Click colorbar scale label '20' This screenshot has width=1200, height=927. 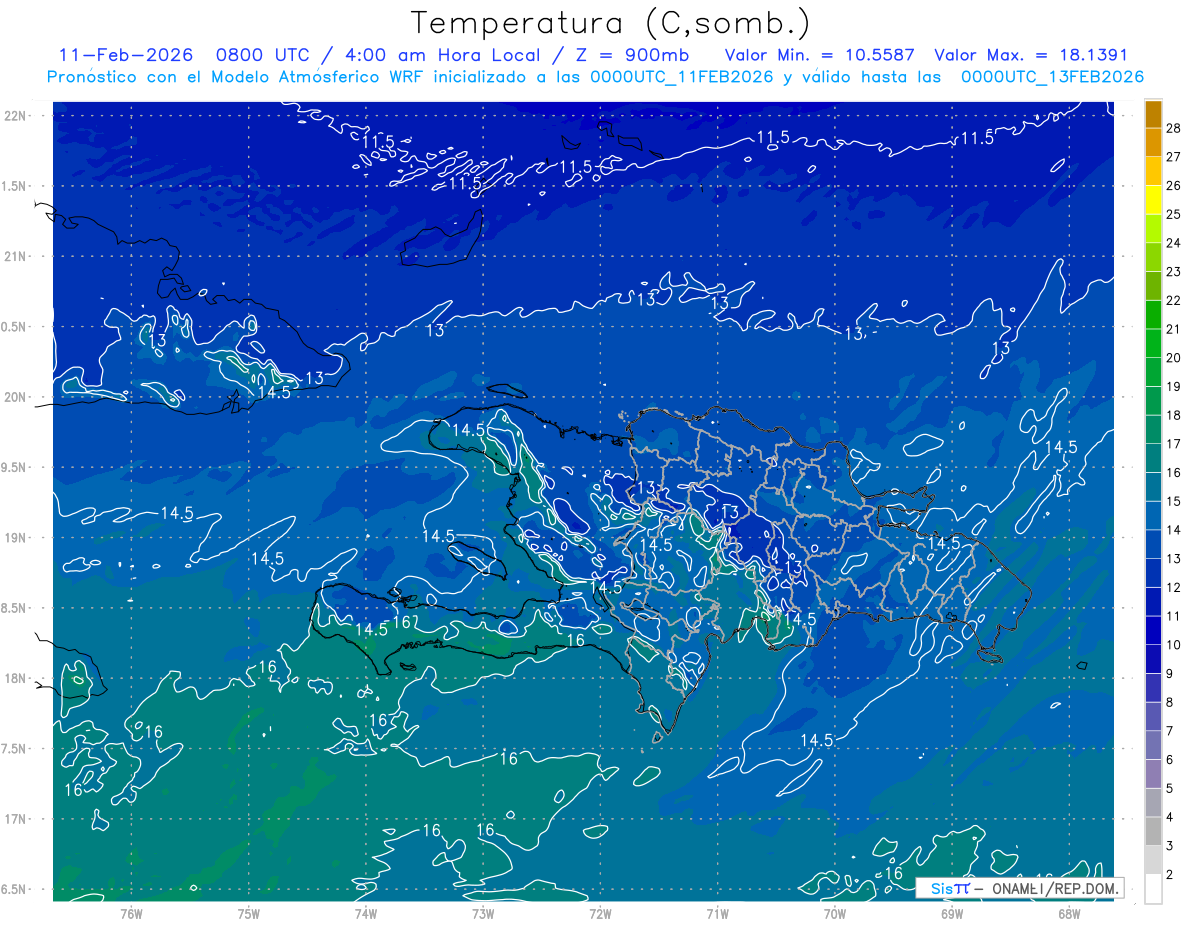tap(1174, 358)
